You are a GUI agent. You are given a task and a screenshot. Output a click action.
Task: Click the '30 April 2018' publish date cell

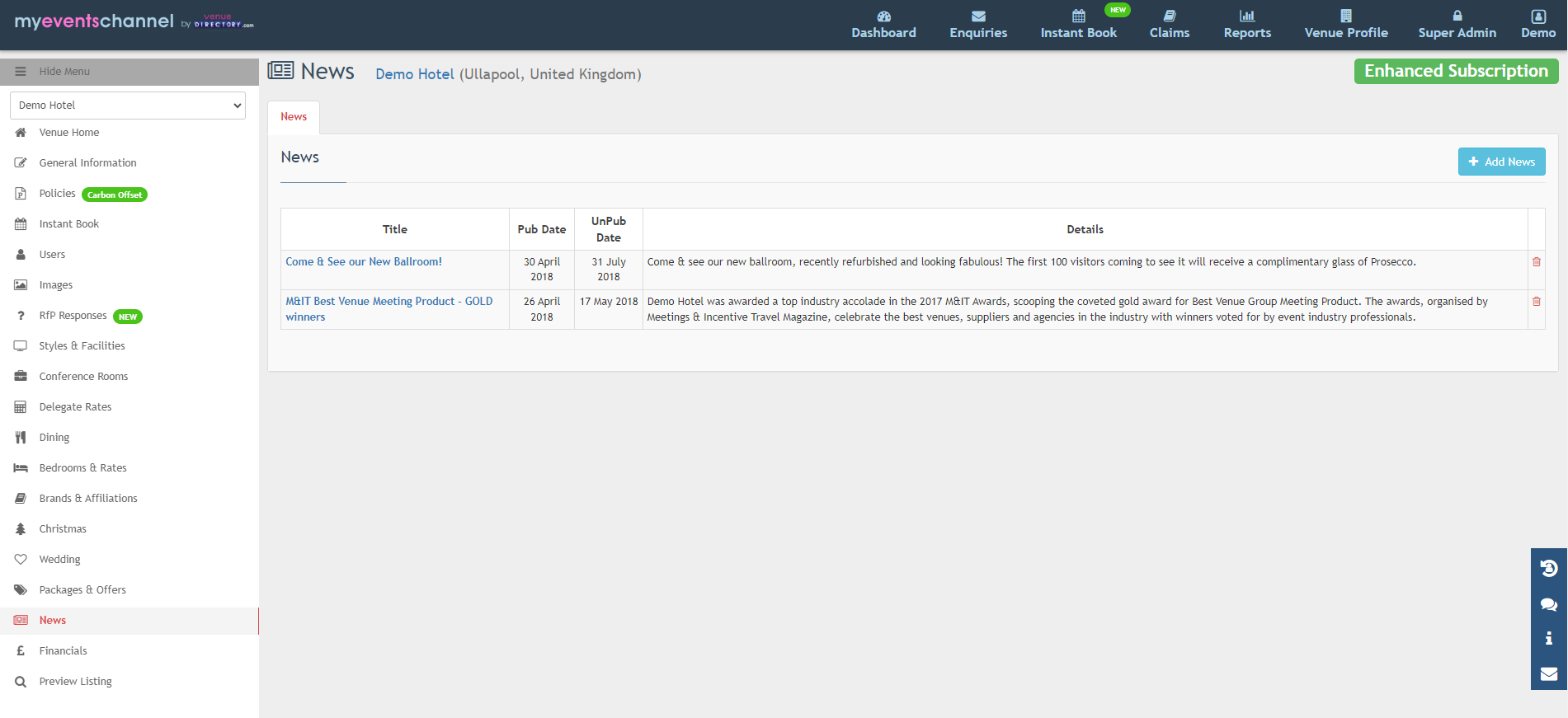542,270
